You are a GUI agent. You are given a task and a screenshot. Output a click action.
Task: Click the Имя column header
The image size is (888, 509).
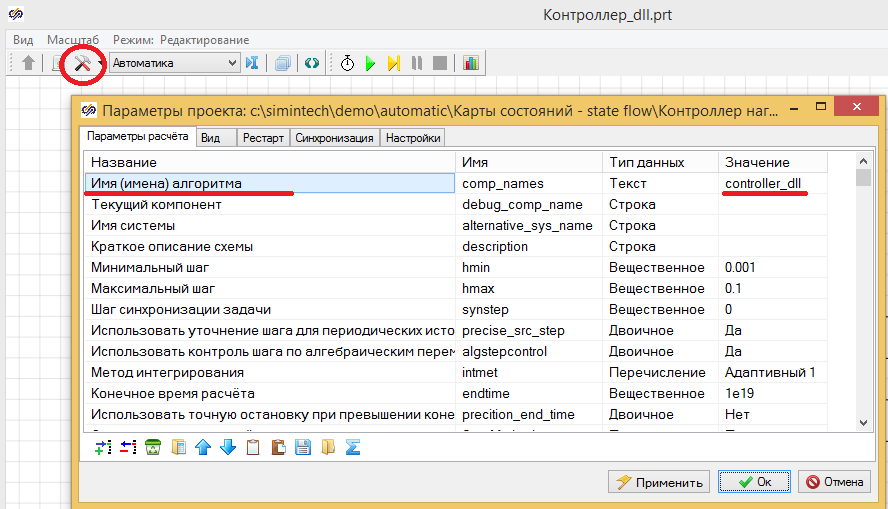tap(529, 162)
